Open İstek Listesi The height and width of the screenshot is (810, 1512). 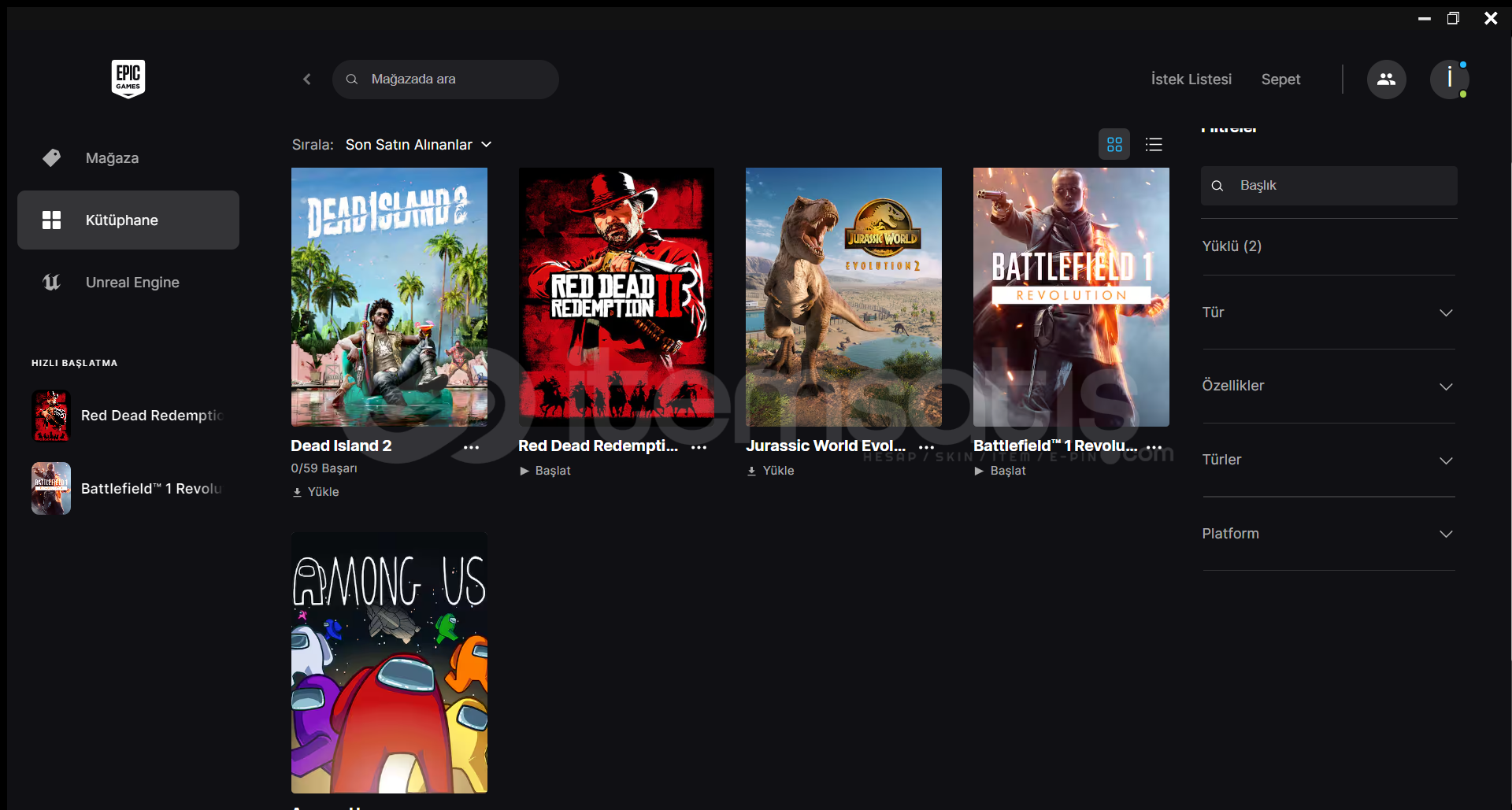[1191, 79]
